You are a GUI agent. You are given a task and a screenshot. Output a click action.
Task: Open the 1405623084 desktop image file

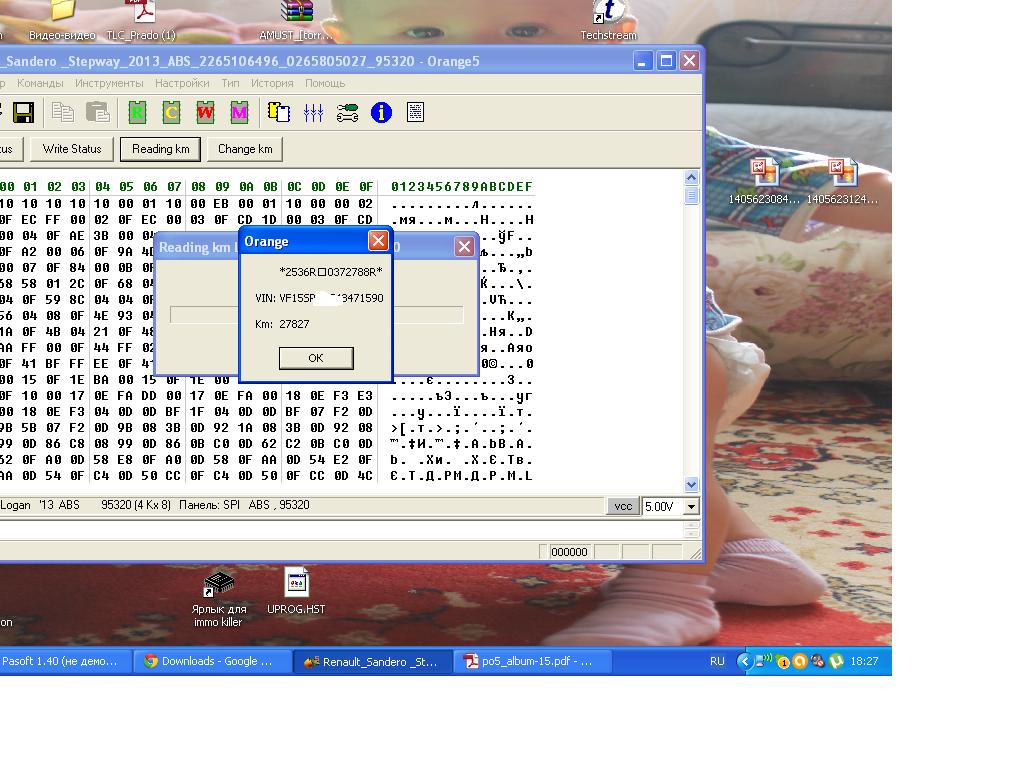[x=763, y=182]
